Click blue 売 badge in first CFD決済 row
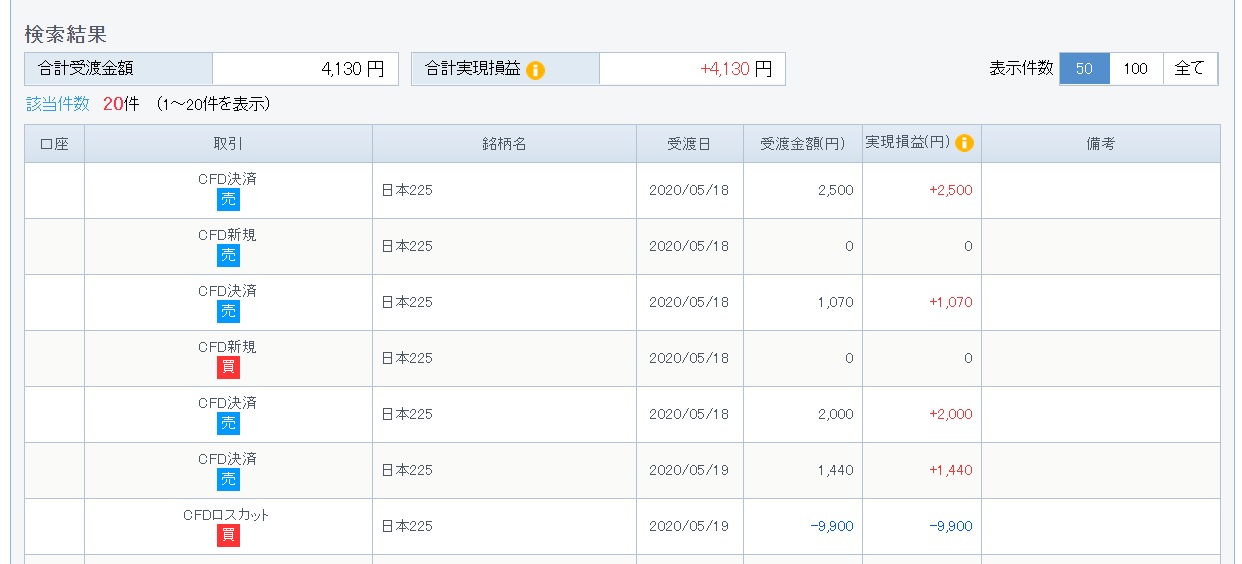Screen dimensions: 1242x564 229,199
